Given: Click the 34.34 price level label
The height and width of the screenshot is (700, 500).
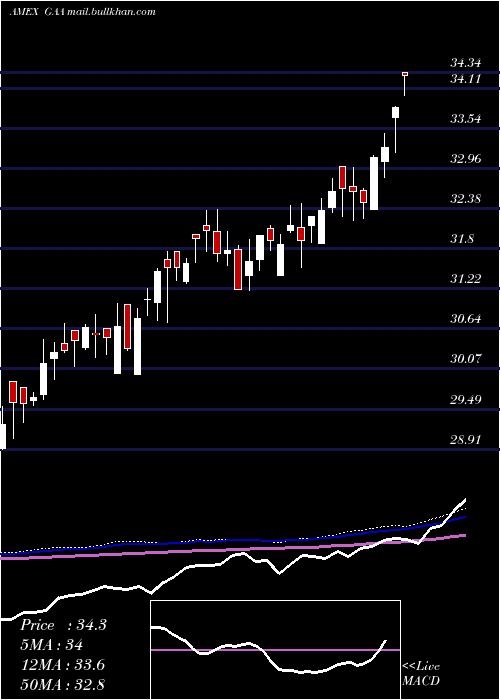Looking at the screenshot, I should pos(466,63).
